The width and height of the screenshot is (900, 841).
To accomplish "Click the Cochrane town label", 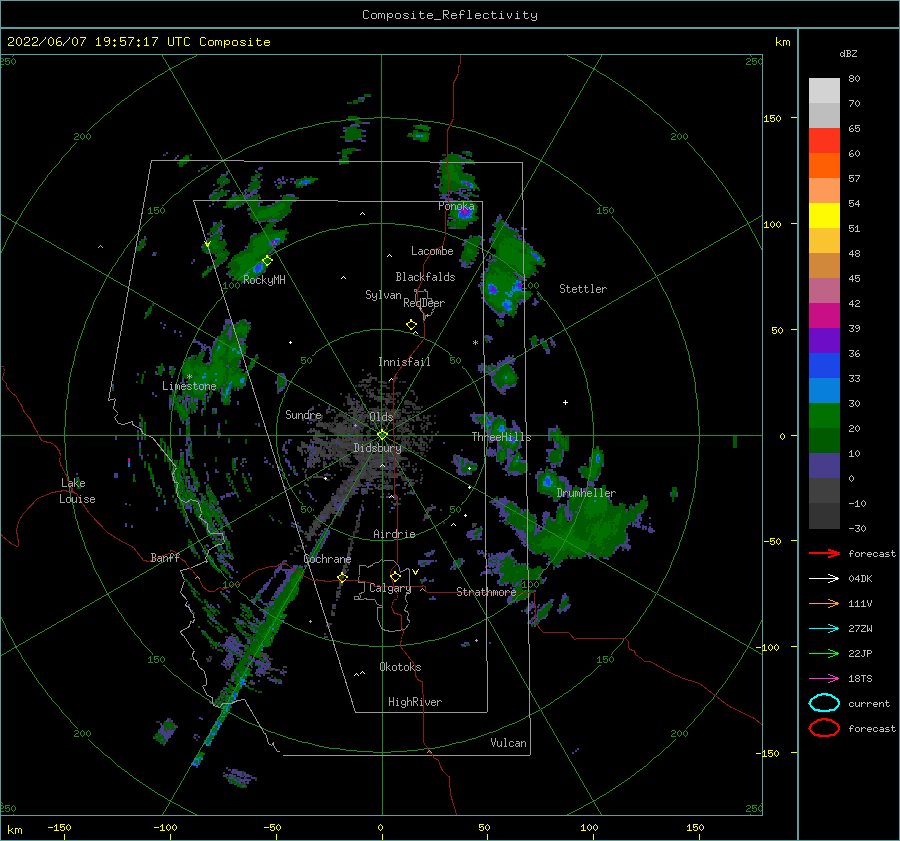I will coord(327,559).
